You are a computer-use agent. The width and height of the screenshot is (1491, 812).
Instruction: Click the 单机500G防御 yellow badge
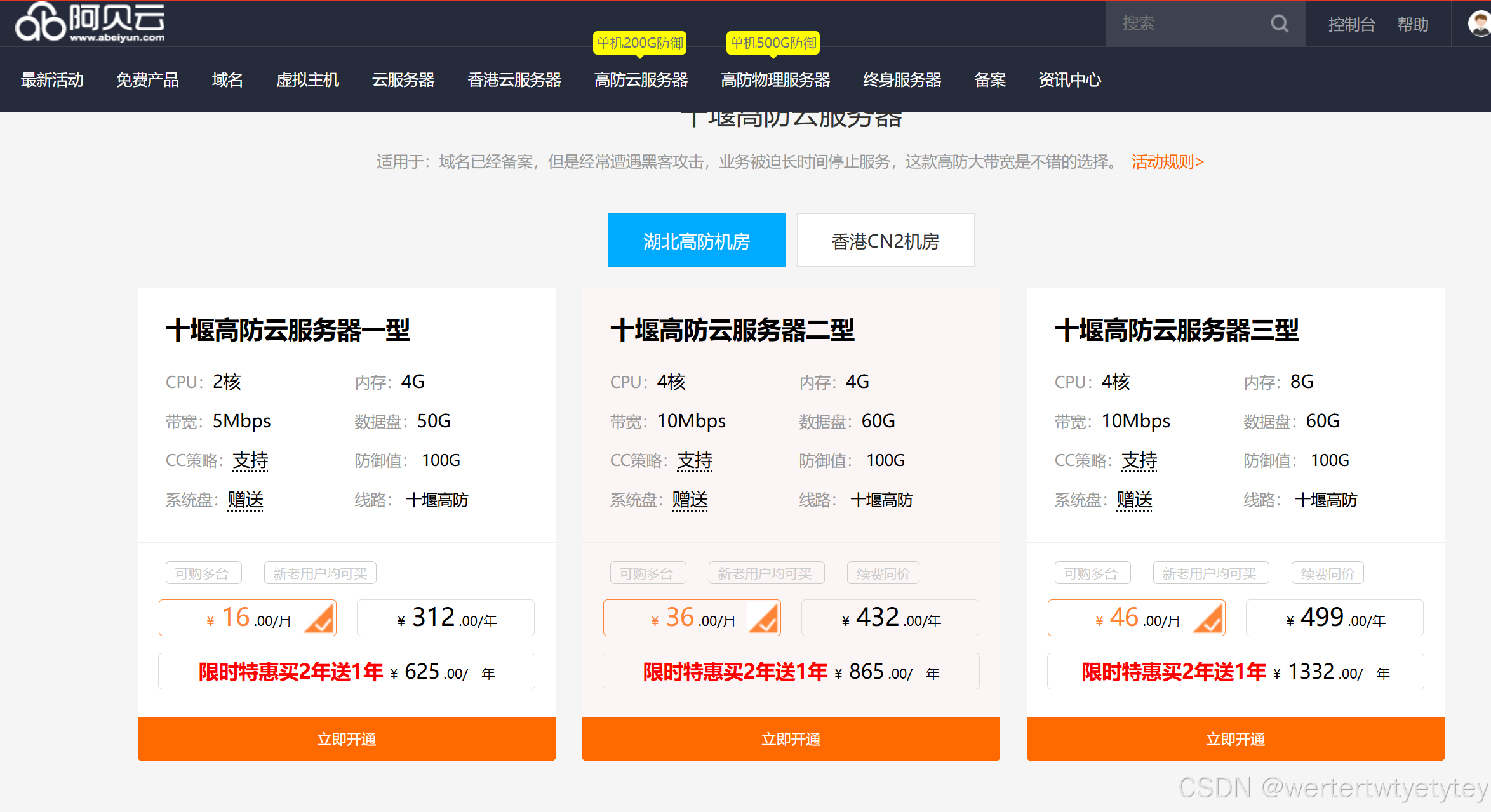click(x=773, y=43)
